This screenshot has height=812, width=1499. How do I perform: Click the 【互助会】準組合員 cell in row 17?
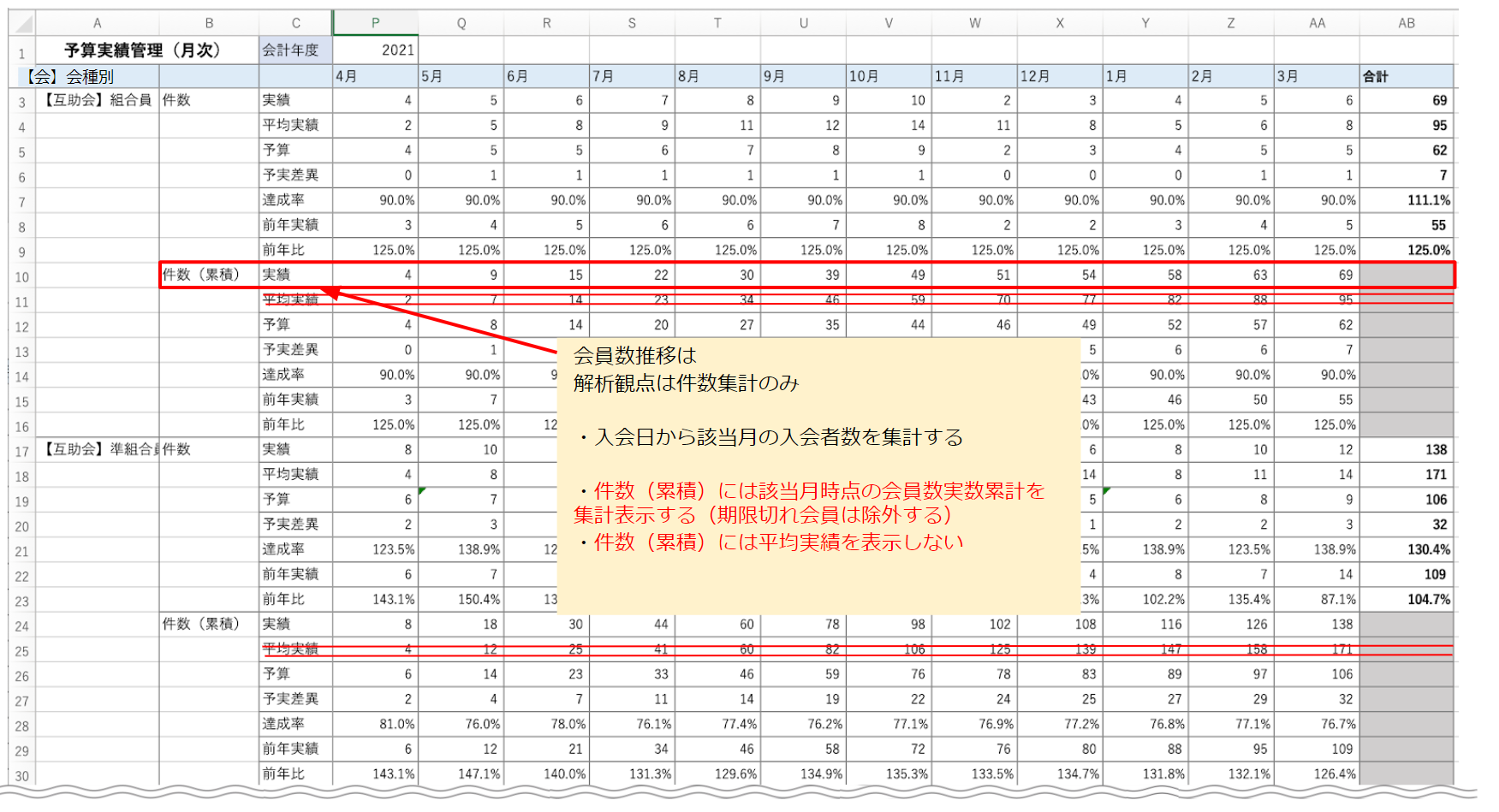97,449
